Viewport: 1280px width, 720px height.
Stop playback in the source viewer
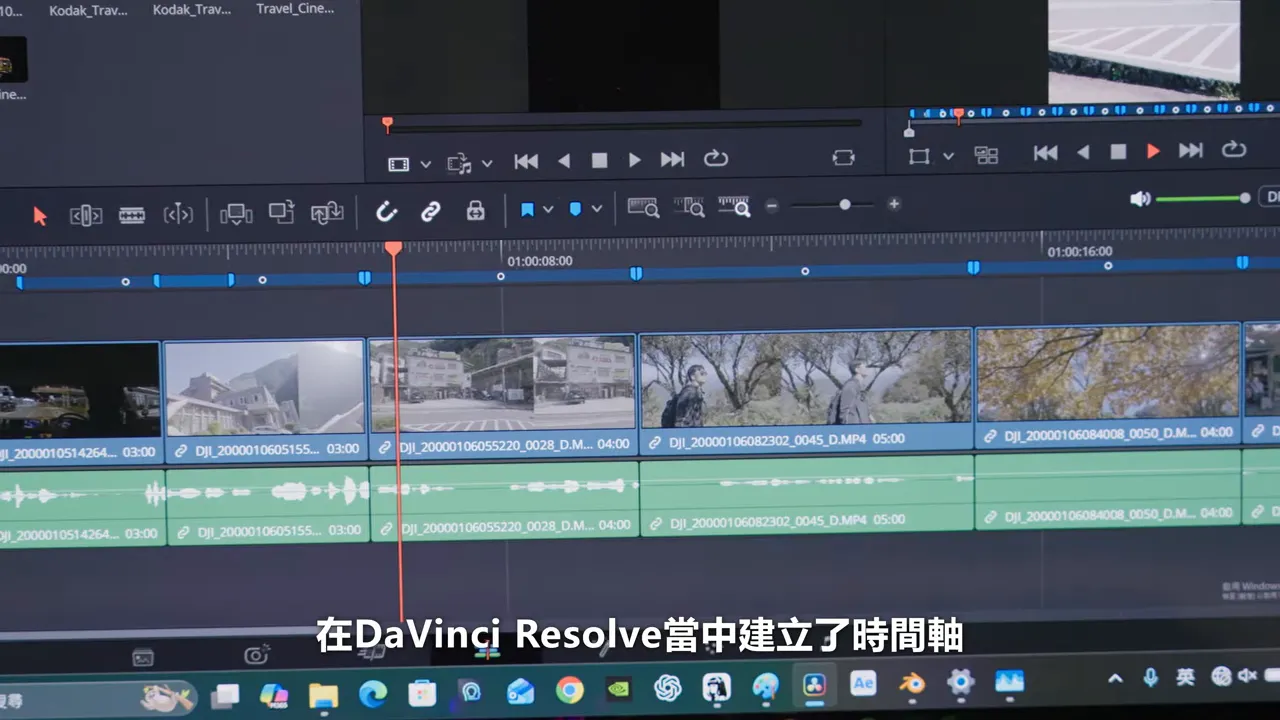pos(599,160)
